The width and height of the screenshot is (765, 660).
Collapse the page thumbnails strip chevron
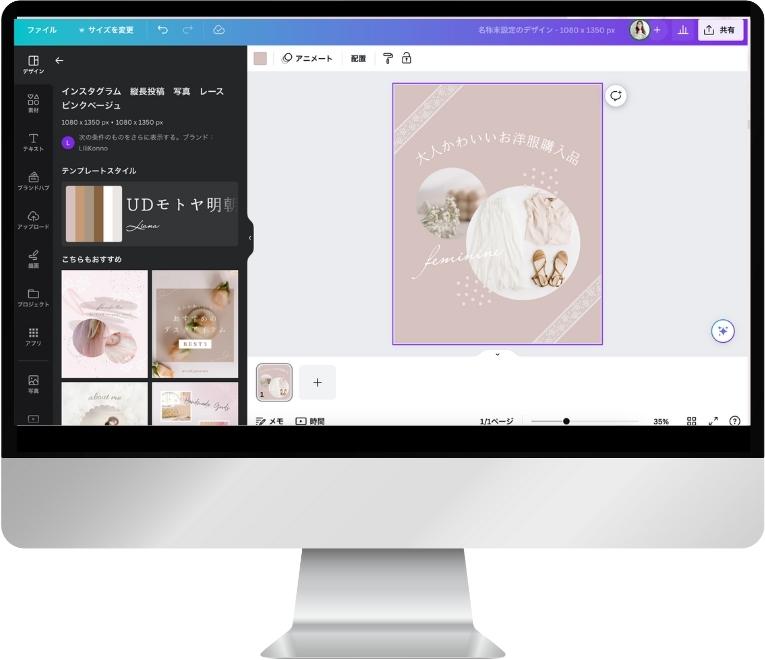coord(497,354)
